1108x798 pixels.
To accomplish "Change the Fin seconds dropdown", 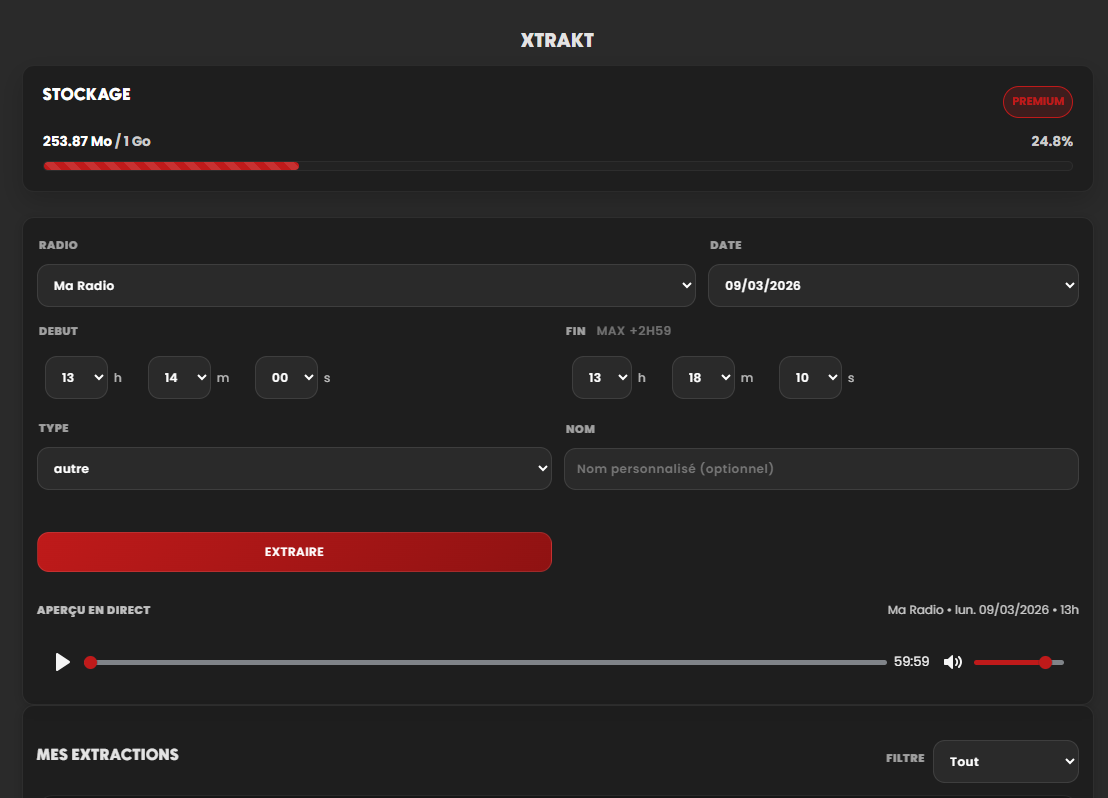I will (x=810, y=378).
